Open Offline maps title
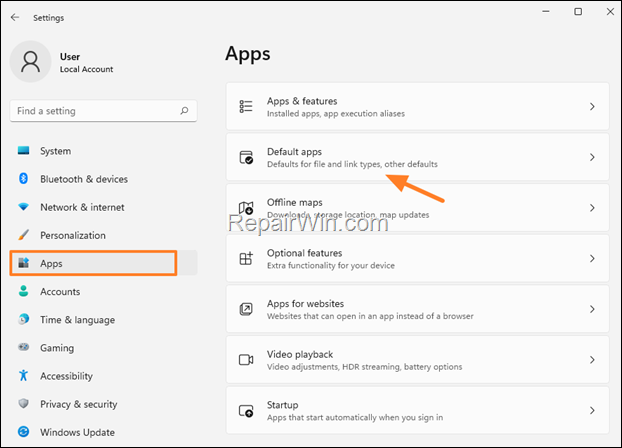The image size is (622, 448). pos(295,202)
